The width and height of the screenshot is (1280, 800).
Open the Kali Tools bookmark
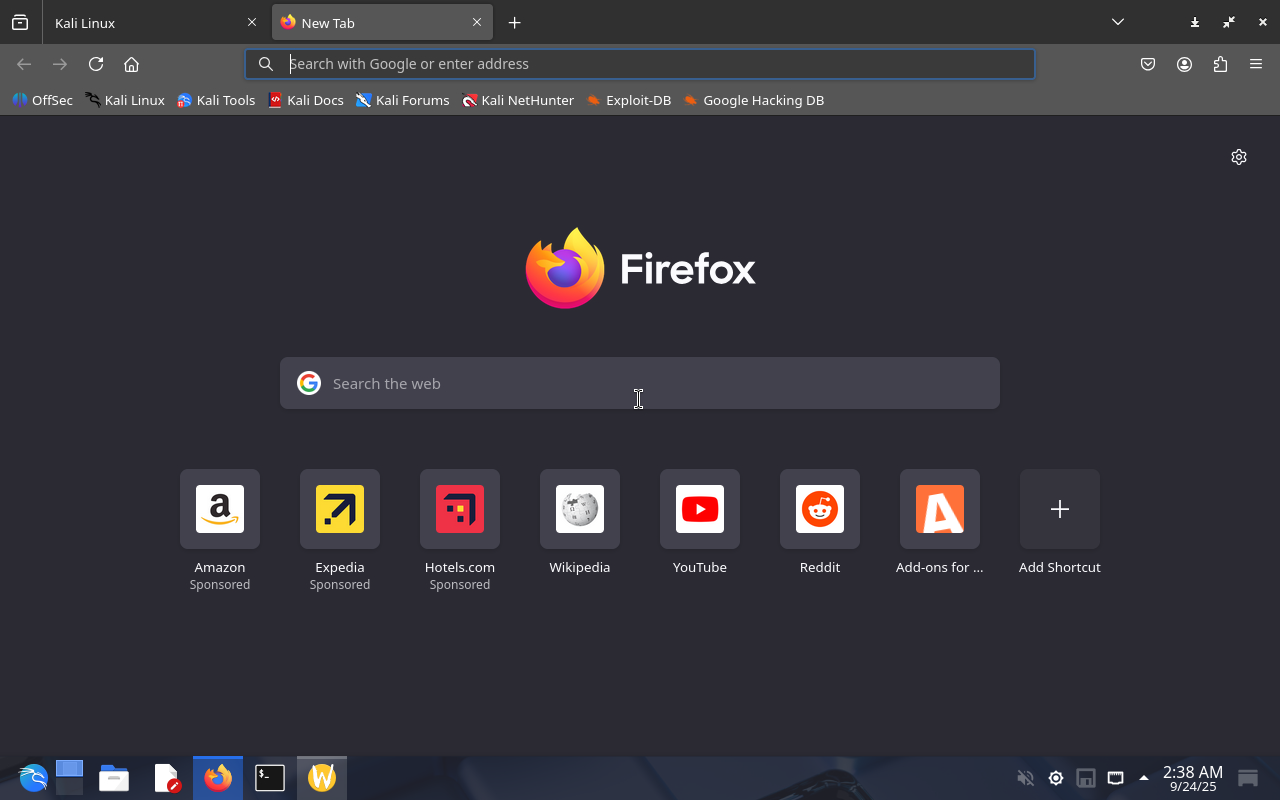tap(216, 100)
